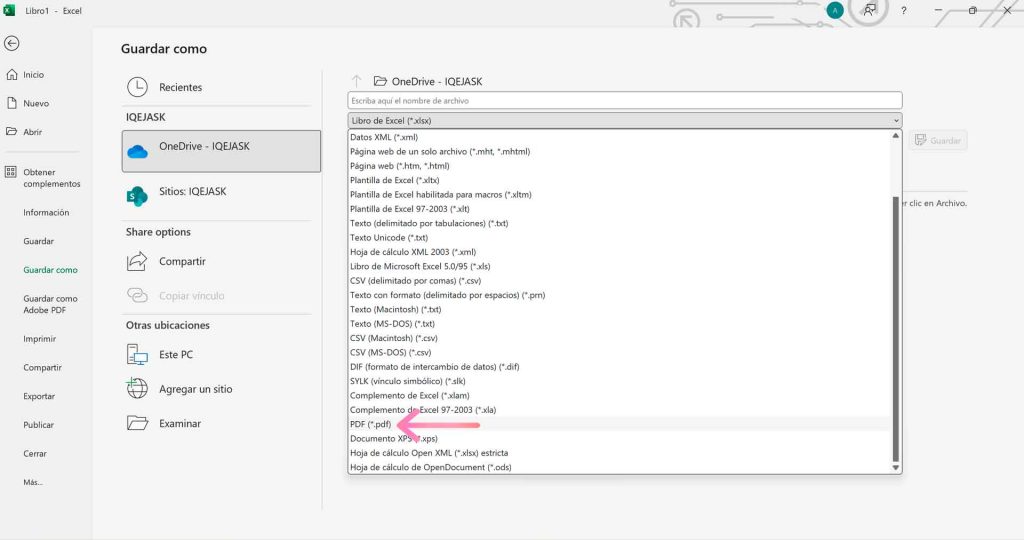Screen dimensions: 1024x540
Task: Open the Abrir section
Action: click(x=32, y=132)
